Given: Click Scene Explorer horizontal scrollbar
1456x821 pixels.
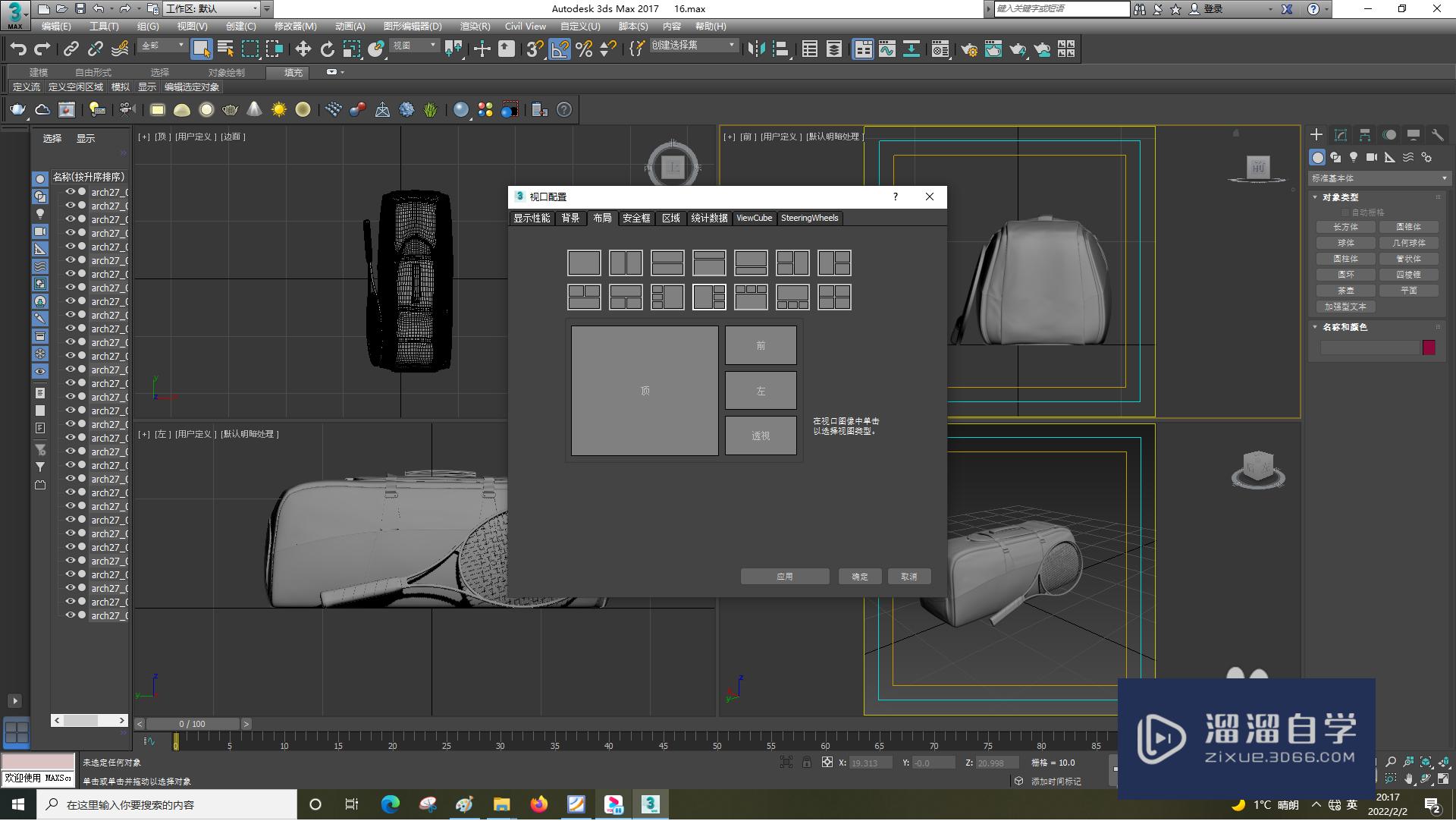Looking at the screenshot, I should coord(89,720).
